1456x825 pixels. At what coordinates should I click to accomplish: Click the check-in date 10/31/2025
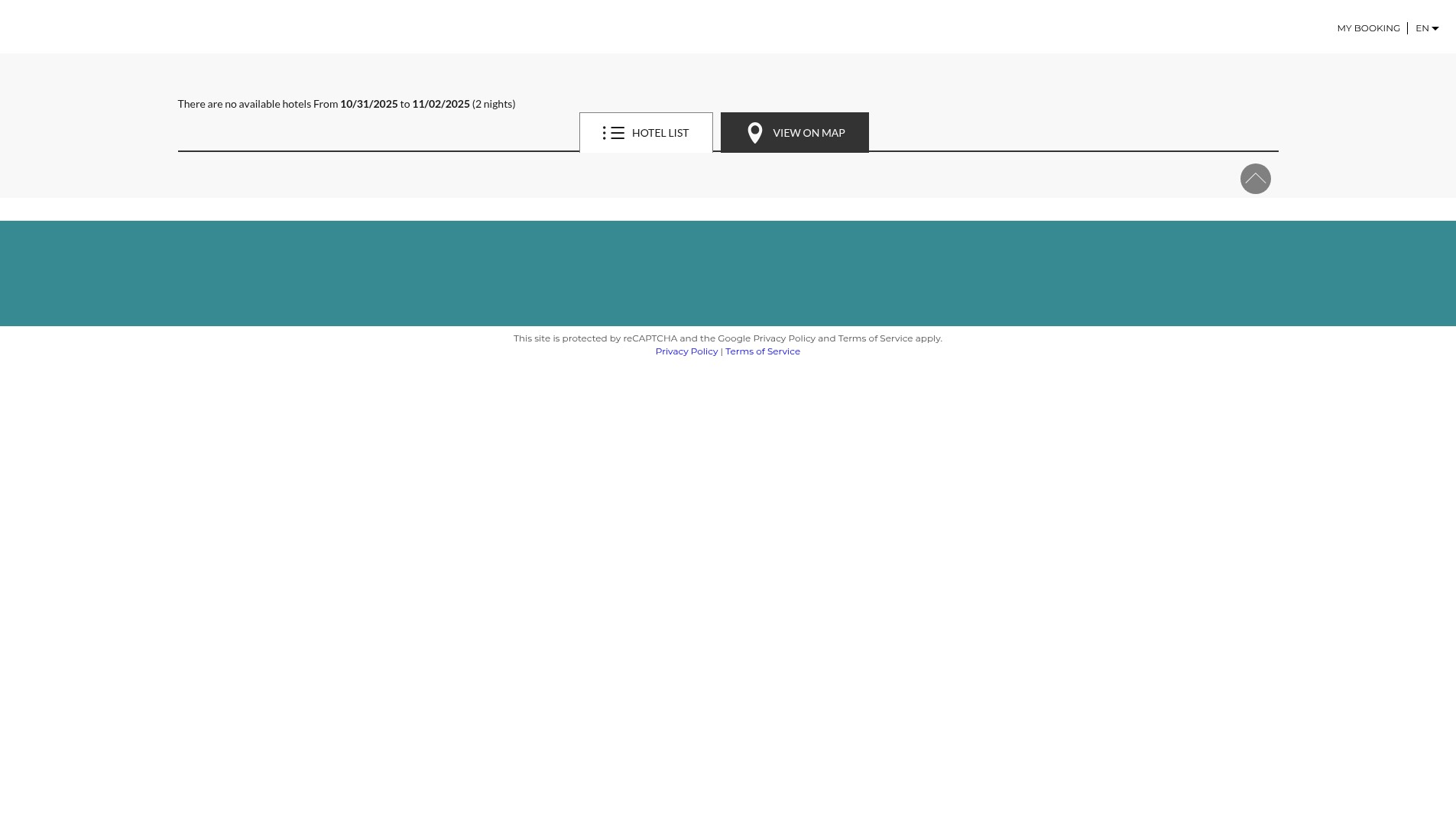pyautogui.click(x=369, y=104)
